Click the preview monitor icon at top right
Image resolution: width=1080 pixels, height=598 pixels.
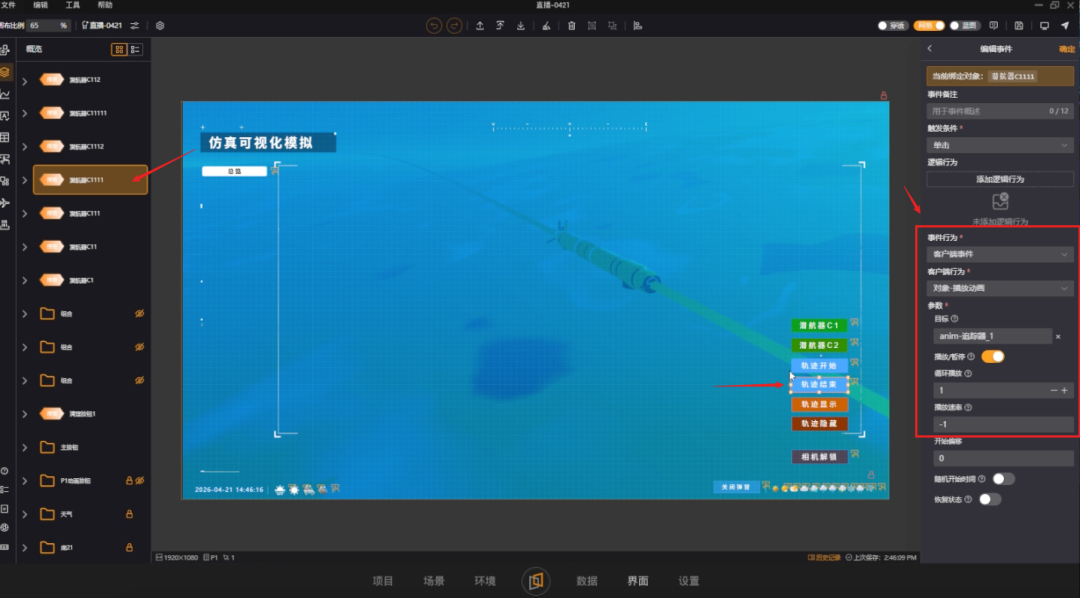(1044, 26)
